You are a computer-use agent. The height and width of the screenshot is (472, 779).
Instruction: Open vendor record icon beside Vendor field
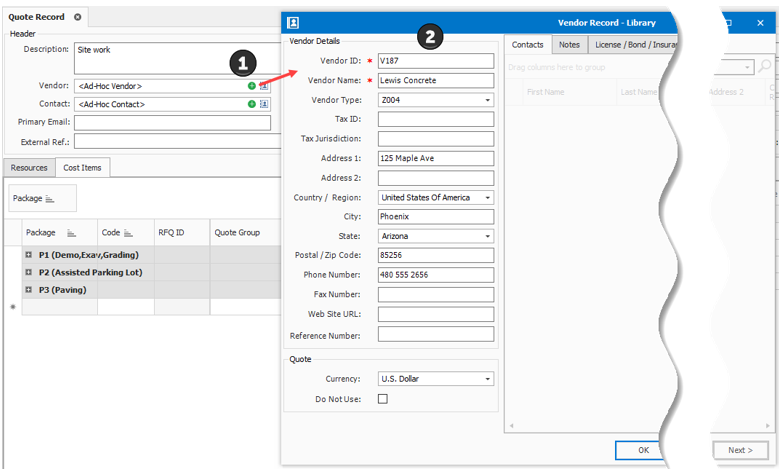264,87
